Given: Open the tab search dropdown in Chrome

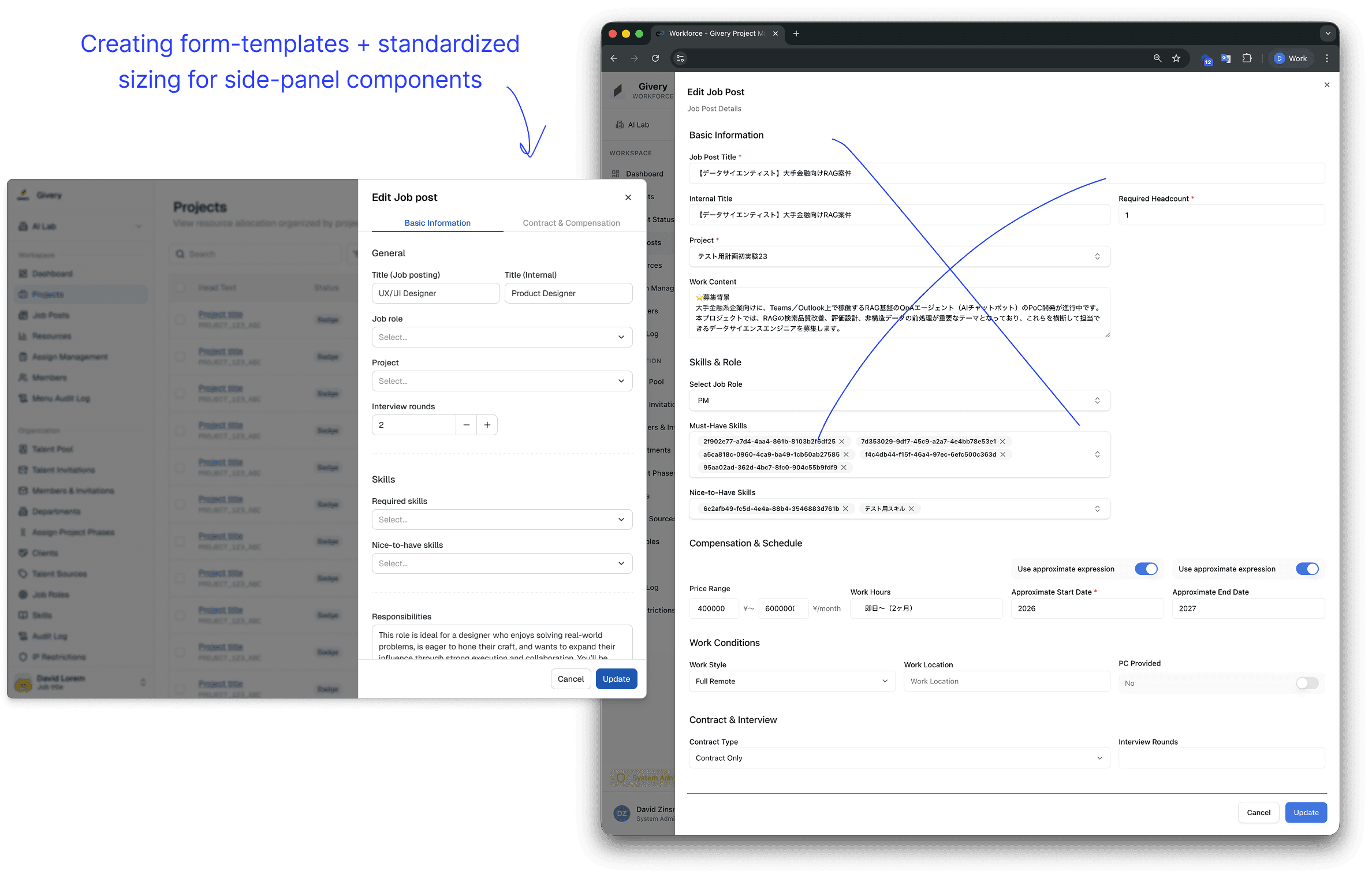Looking at the screenshot, I should click(1328, 33).
